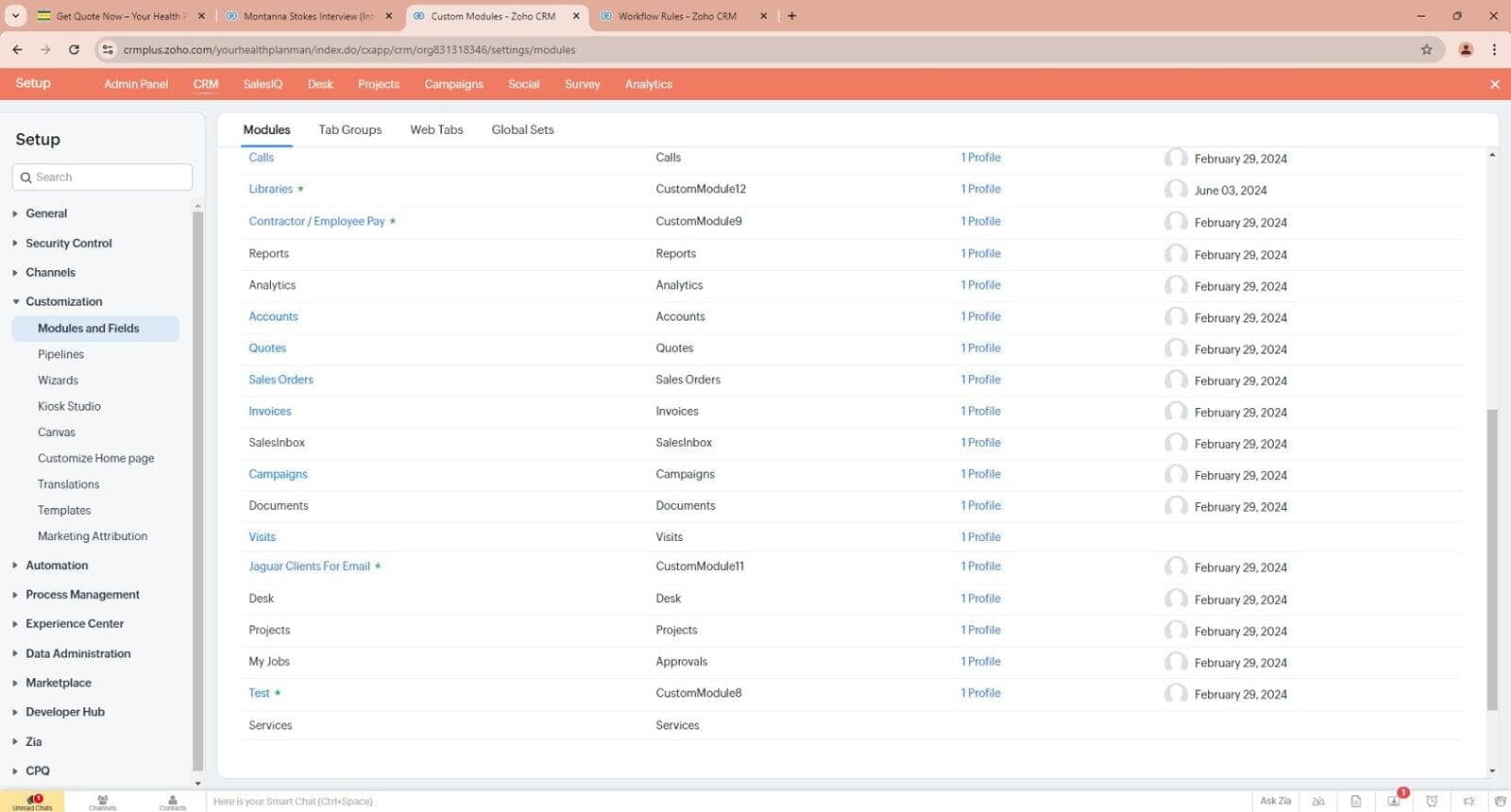Click the Ask Zia button
Image resolution: width=1511 pixels, height=812 pixels.
coord(1275,801)
